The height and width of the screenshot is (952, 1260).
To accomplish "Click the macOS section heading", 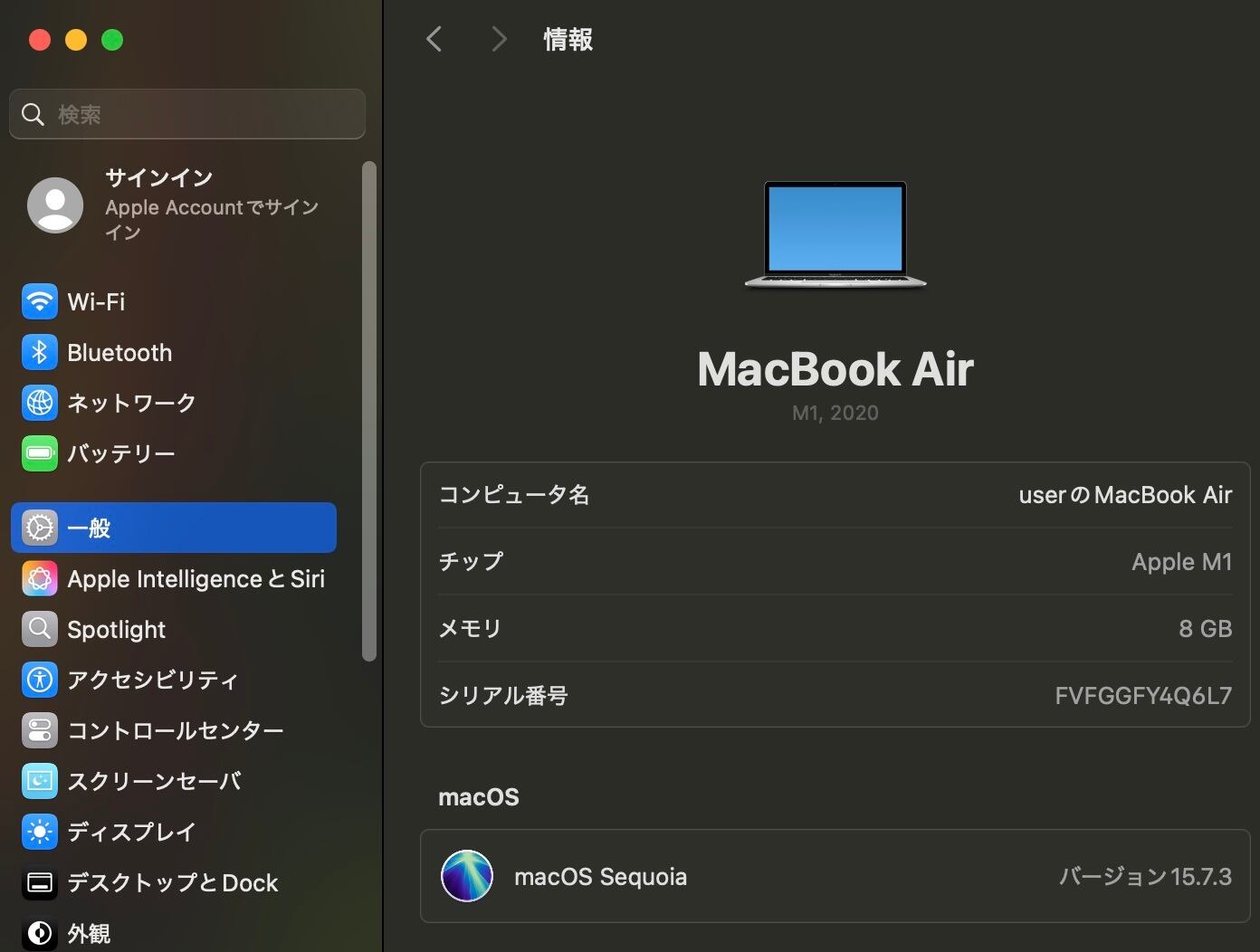I will [479, 797].
